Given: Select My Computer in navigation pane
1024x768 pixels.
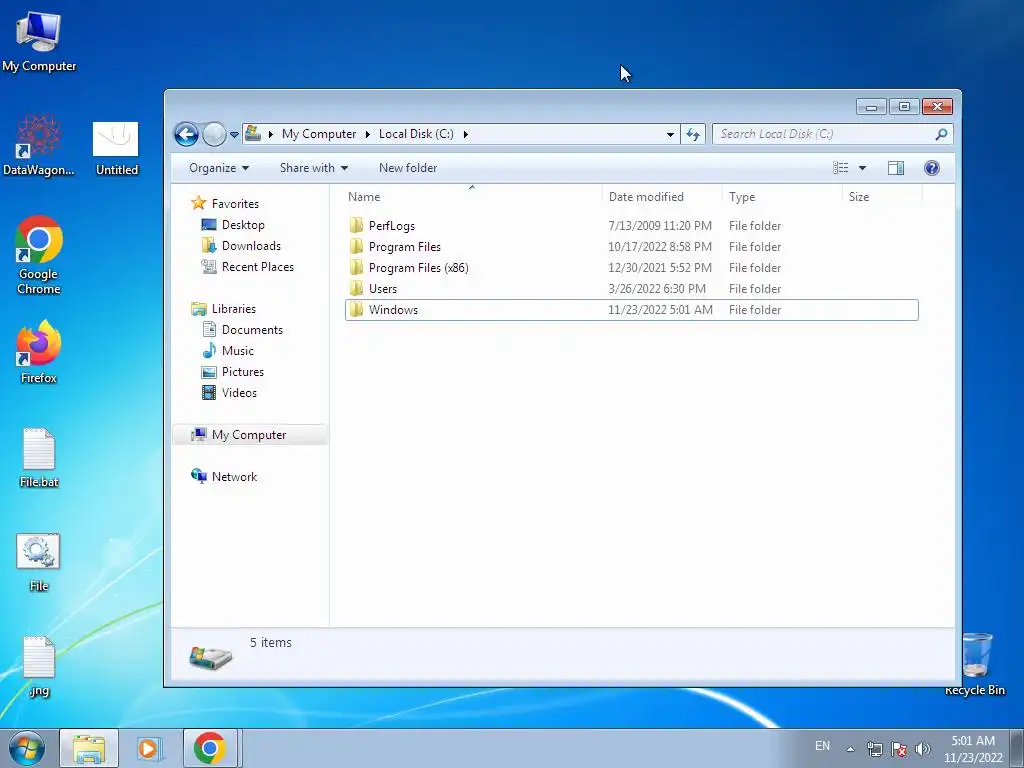Looking at the screenshot, I should tap(249, 435).
